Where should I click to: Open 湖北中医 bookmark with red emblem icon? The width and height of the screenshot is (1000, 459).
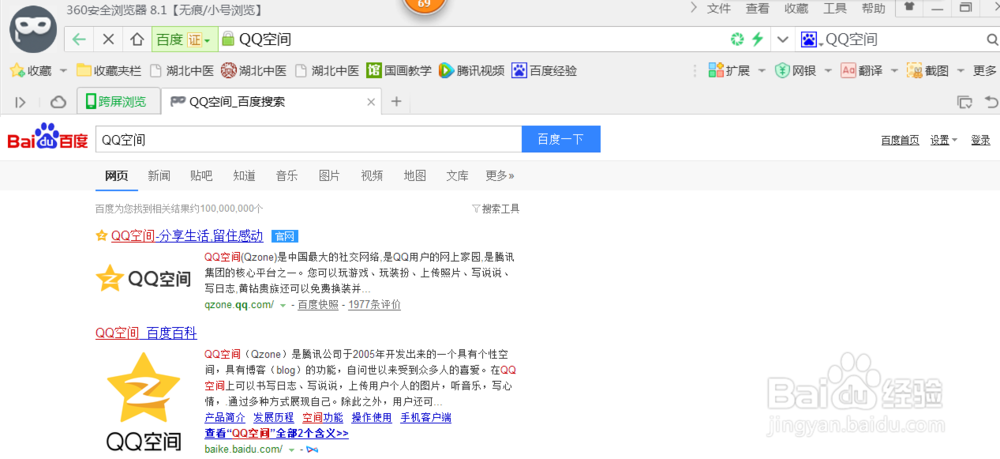click(x=254, y=70)
